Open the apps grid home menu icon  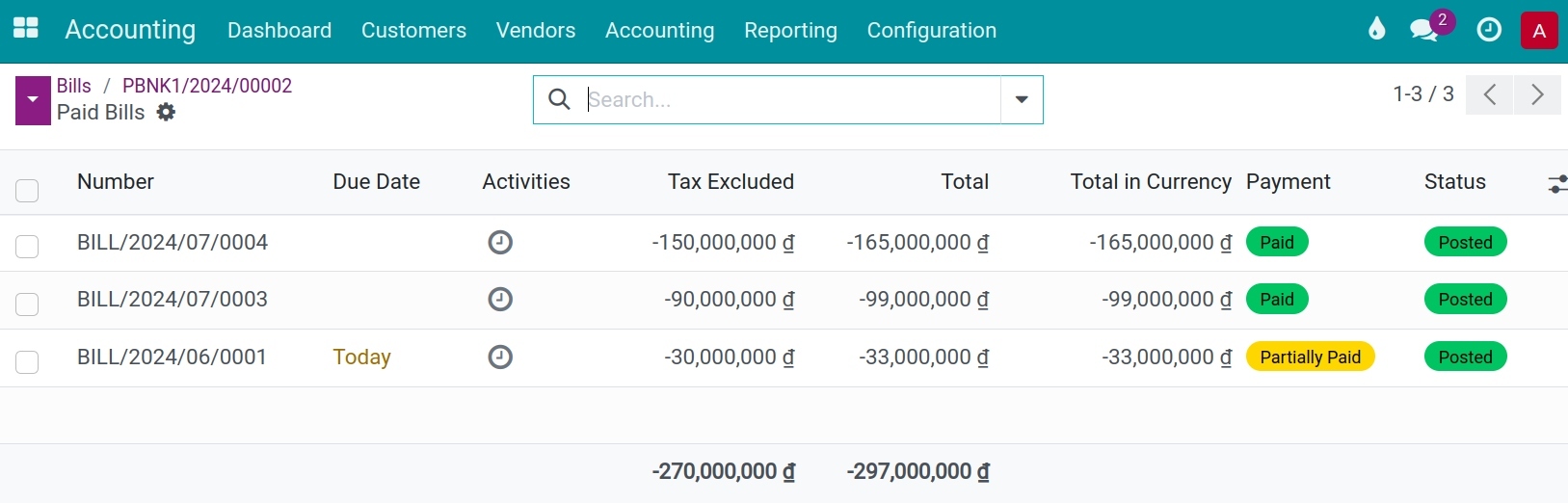(26, 29)
